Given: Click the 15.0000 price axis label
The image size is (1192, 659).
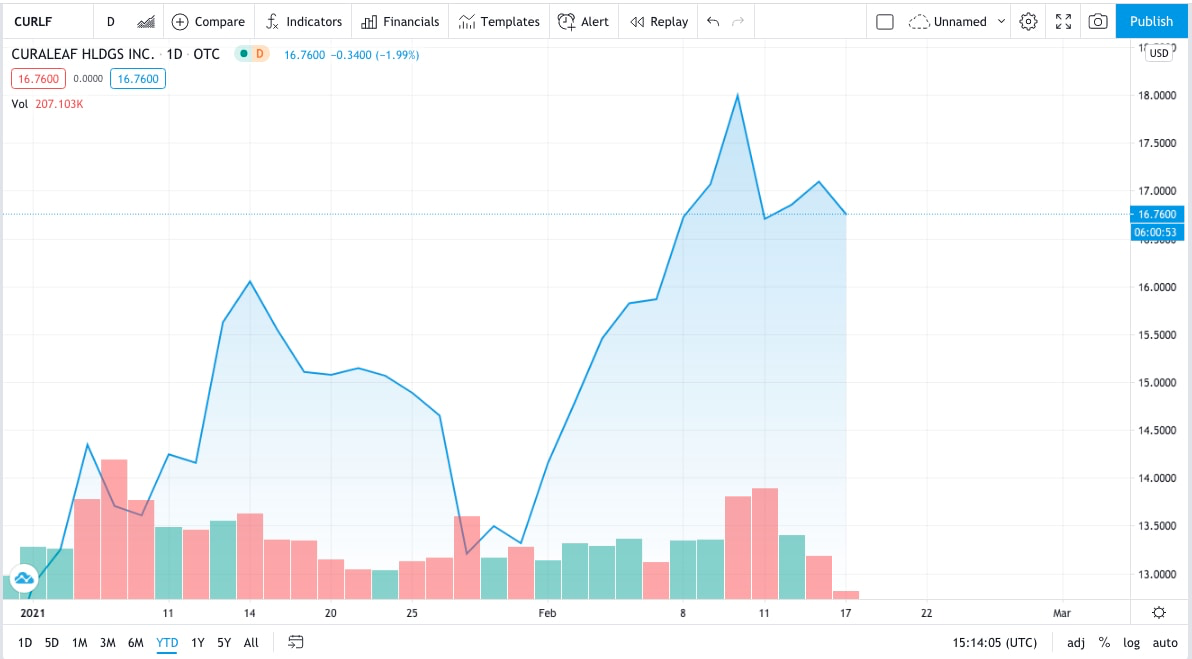Looking at the screenshot, I should (x=1157, y=382).
